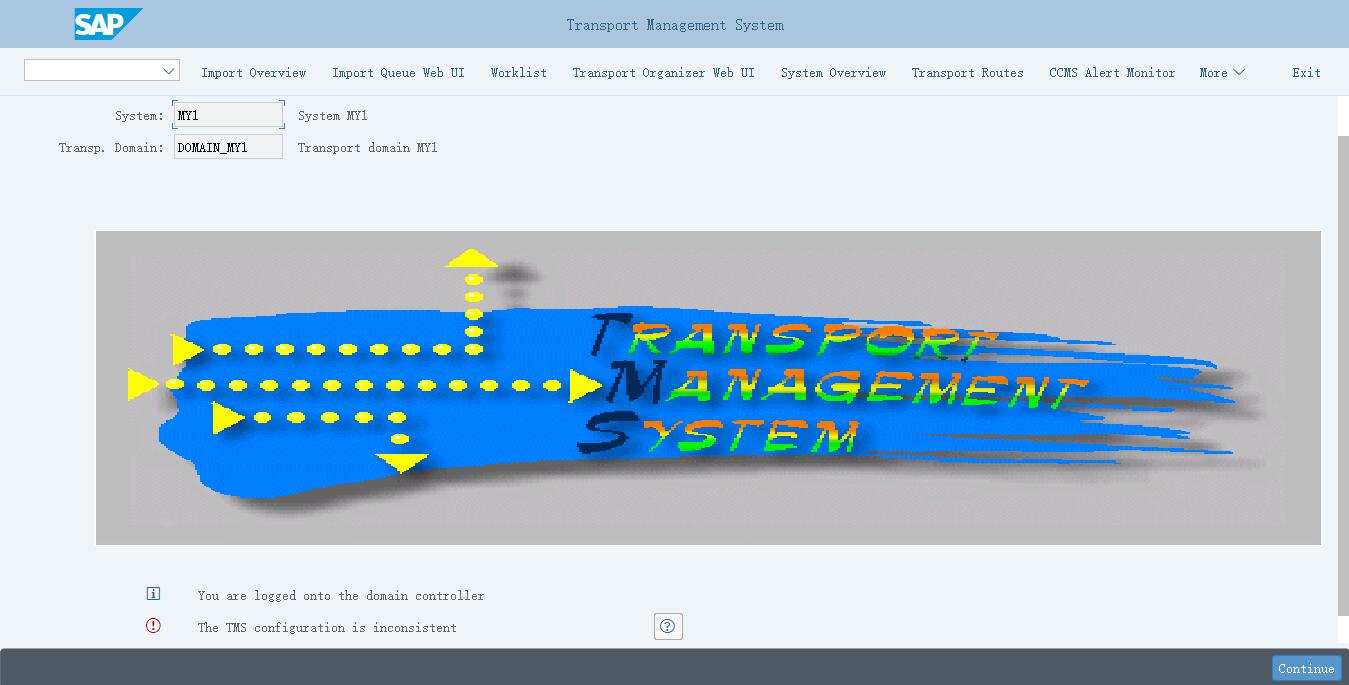This screenshot has width=1349, height=685.
Task: Open System Overview
Action: click(833, 73)
